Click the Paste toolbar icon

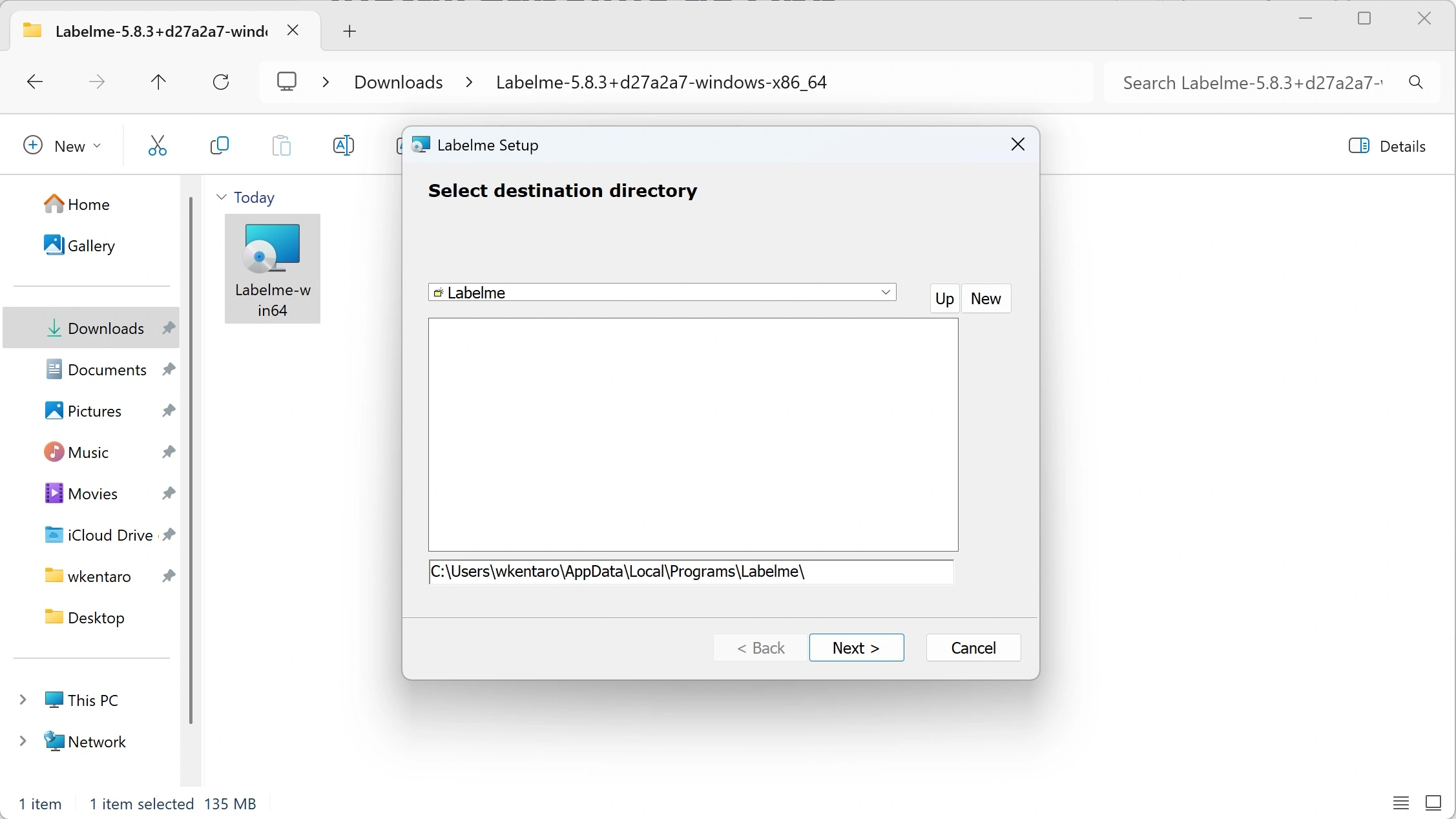tap(282, 145)
